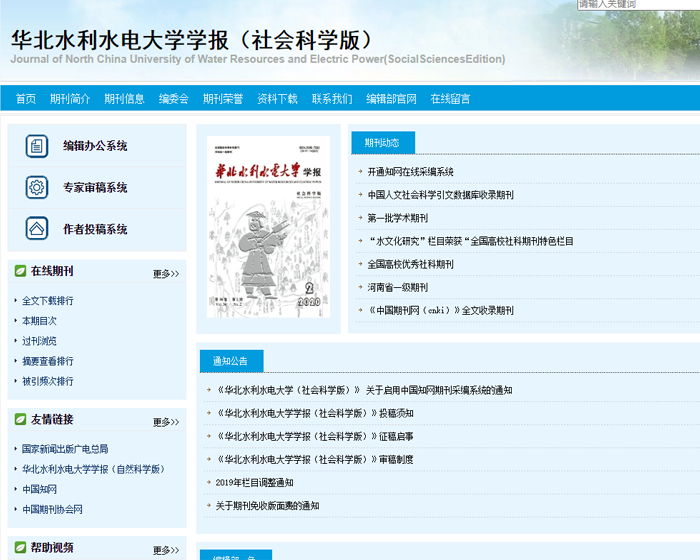Go to 首页 in the navigation bar
Image resolution: width=700 pixels, height=560 pixels.
coord(26,99)
